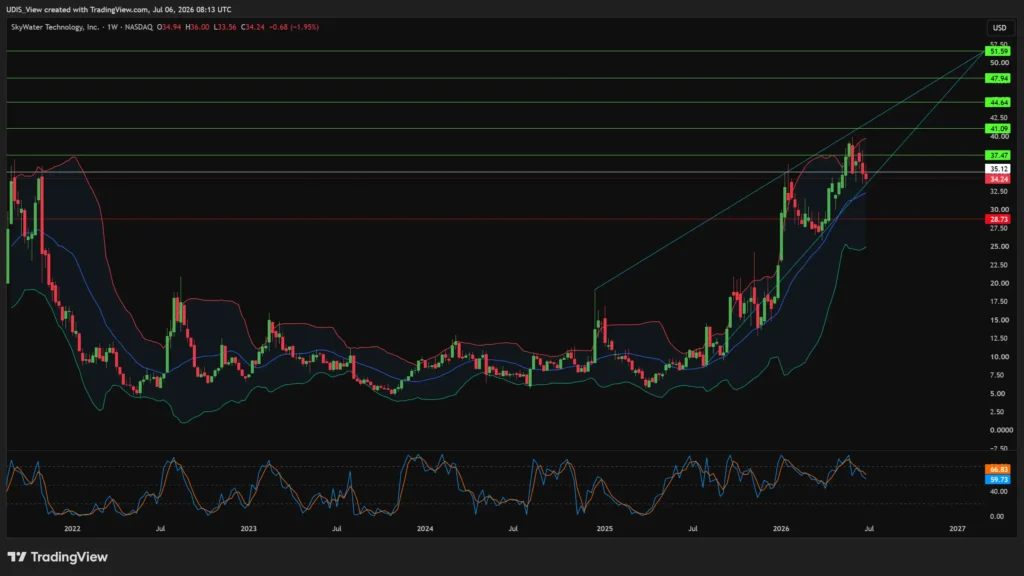Click the 2024 time axis label
Screen dimensions: 1024x576
pos(425,528)
